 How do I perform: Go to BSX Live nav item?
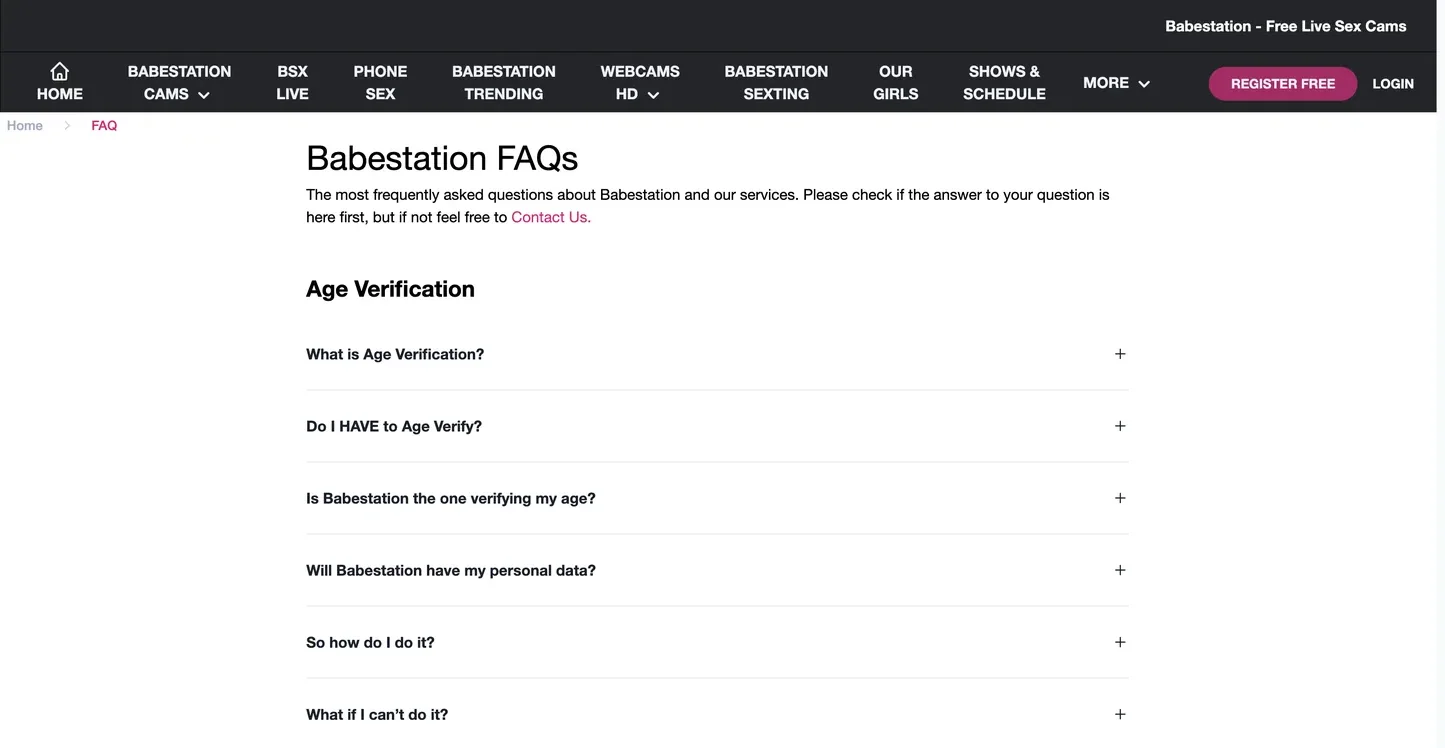click(292, 83)
